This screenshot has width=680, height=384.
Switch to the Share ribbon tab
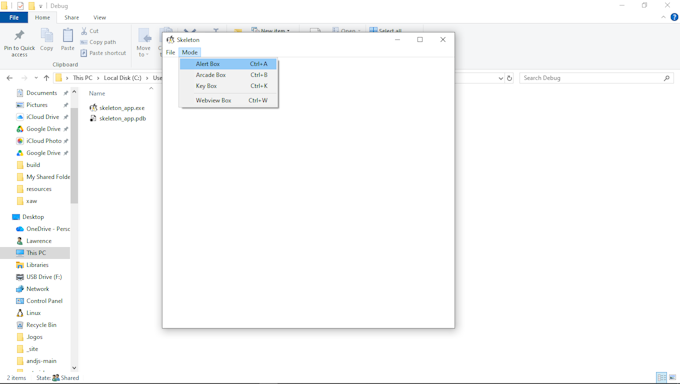[72, 18]
